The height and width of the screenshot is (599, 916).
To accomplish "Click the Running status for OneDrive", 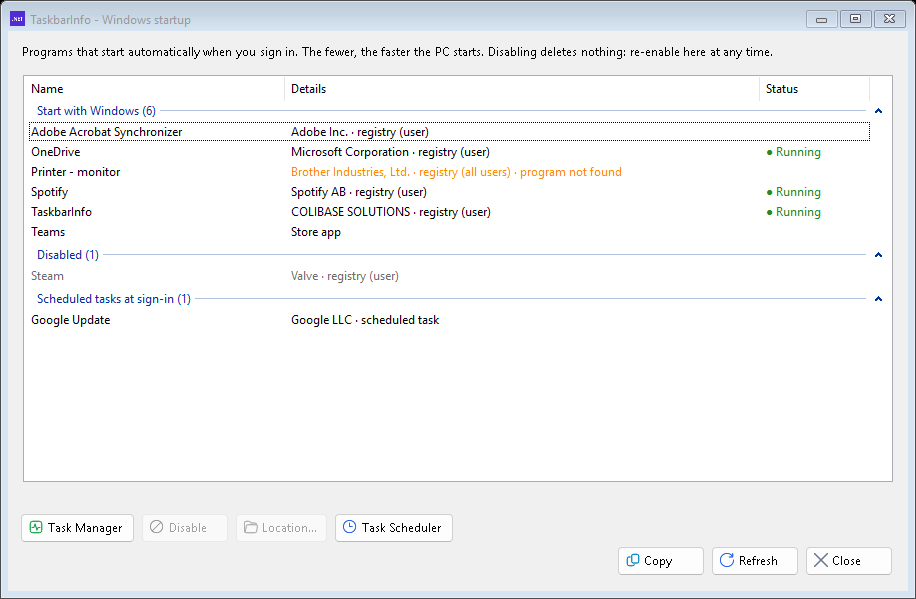I will pos(793,152).
